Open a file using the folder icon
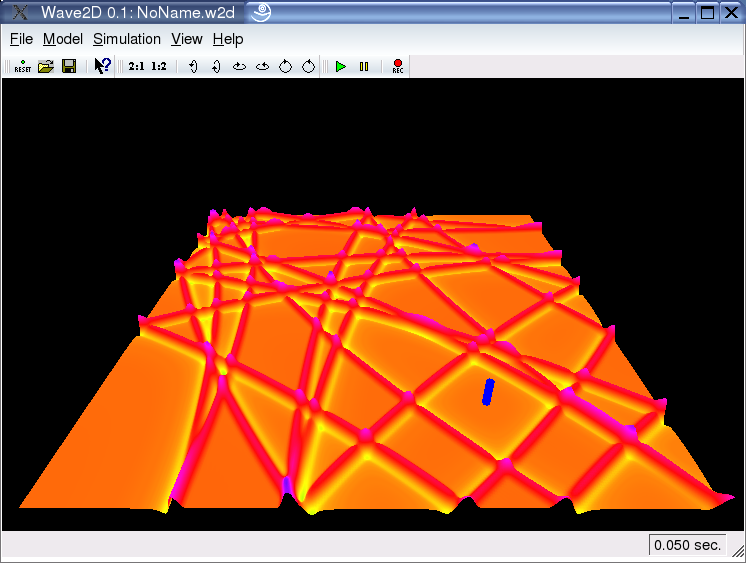The width and height of the screenshot is (746, 563). tap(46, 67)
